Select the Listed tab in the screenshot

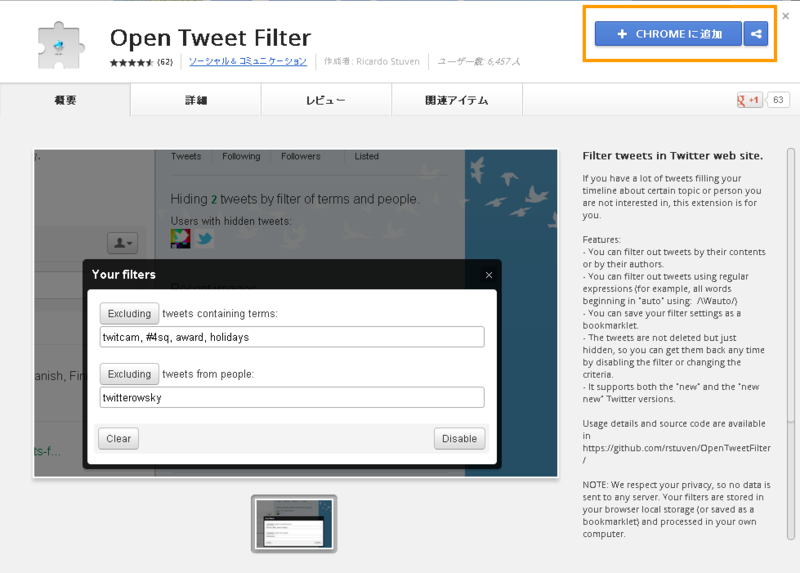tap(366, 156)
